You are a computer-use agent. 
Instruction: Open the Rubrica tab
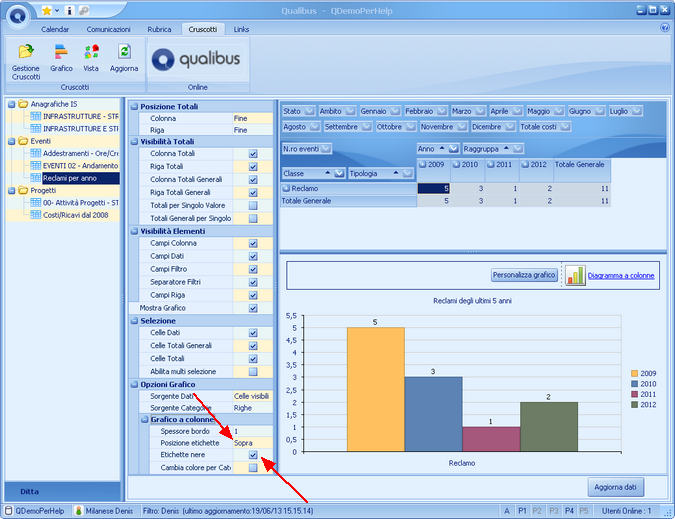pos(159,29)
